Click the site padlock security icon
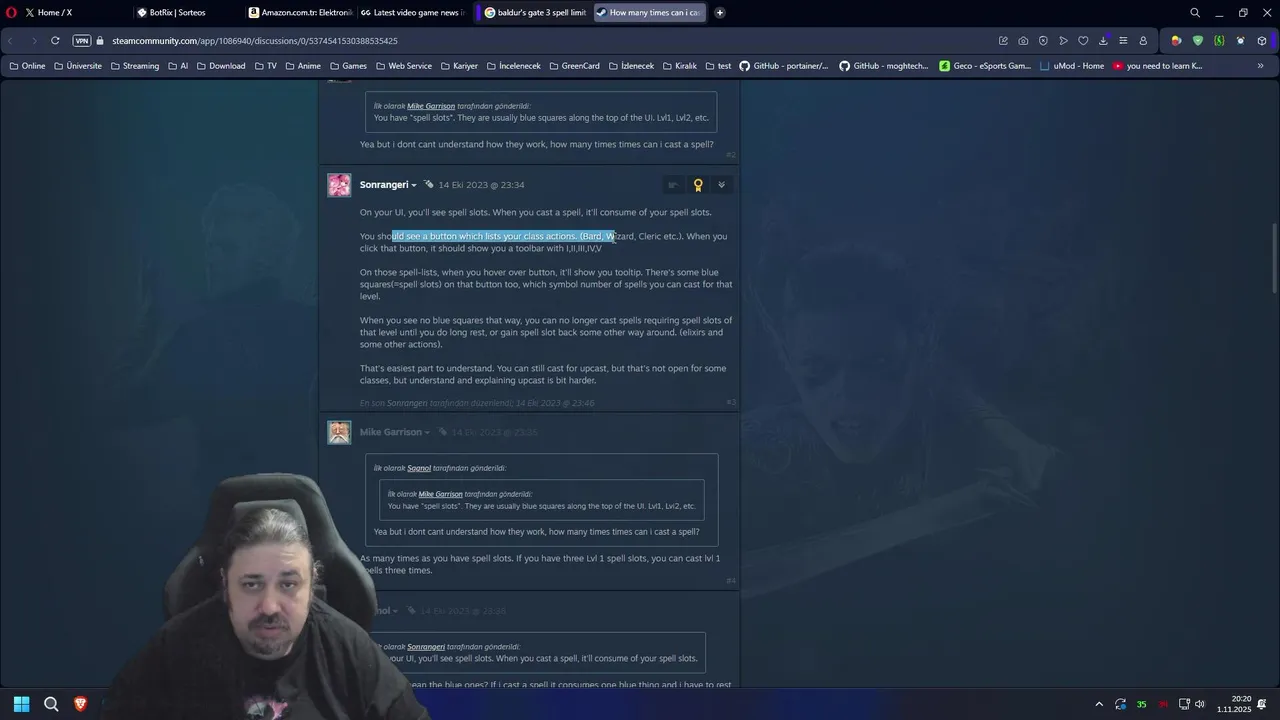The height and width of the screenshot is (720, 1280). pyautogui.click(x=100, y=41)
